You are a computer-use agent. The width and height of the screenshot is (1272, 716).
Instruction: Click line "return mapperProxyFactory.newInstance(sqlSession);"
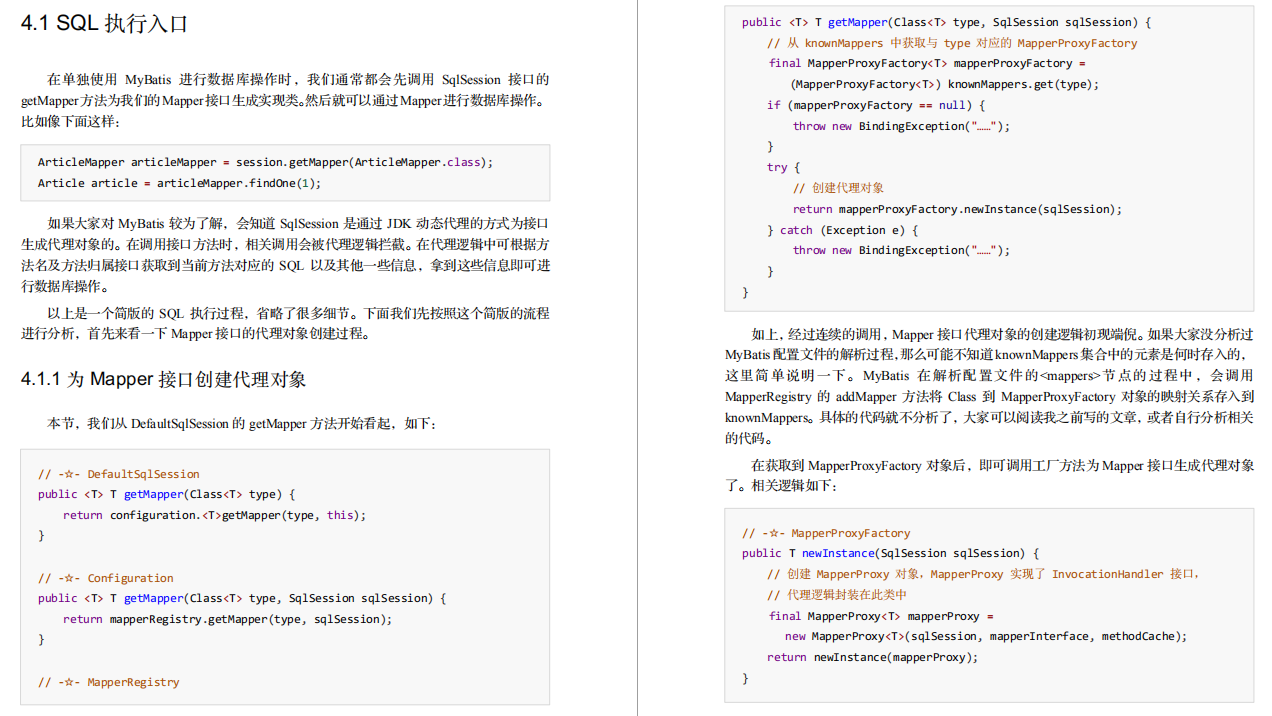958,209
